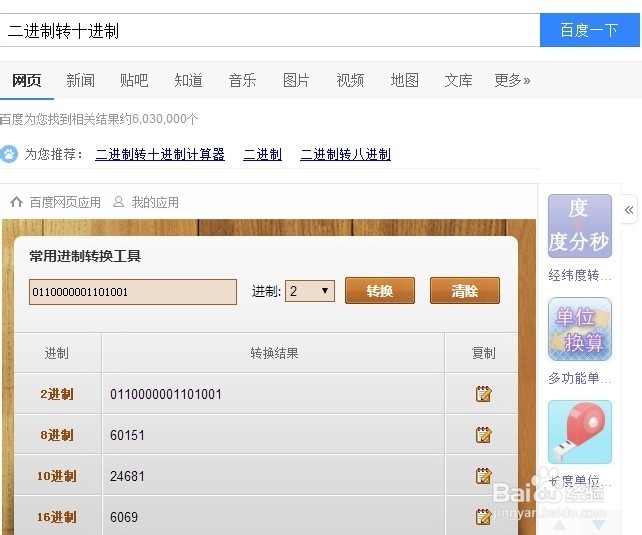Click the 多功能单… app caption
Viewport: 642px width, 535px height.
(x=580, y=378)
